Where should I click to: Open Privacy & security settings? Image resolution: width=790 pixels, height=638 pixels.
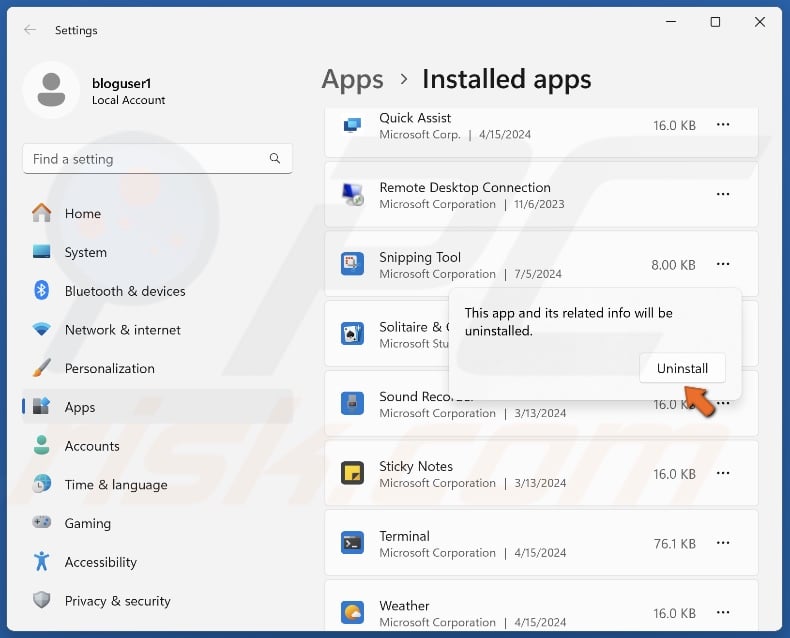157,601
